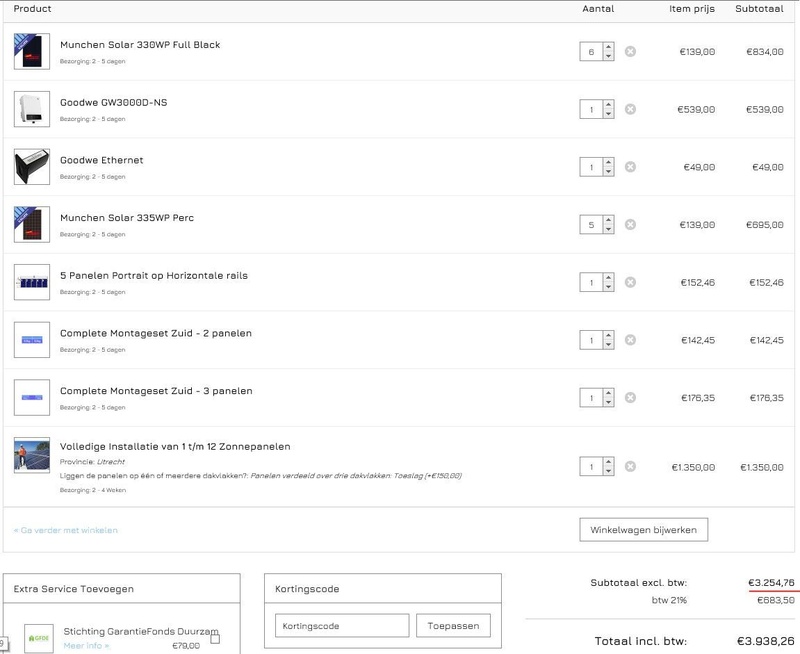This screenshot has width=800, height=654.
Task: Remove Munchen Solar 330WP Full Black item
Action: [x=630, y=51]
